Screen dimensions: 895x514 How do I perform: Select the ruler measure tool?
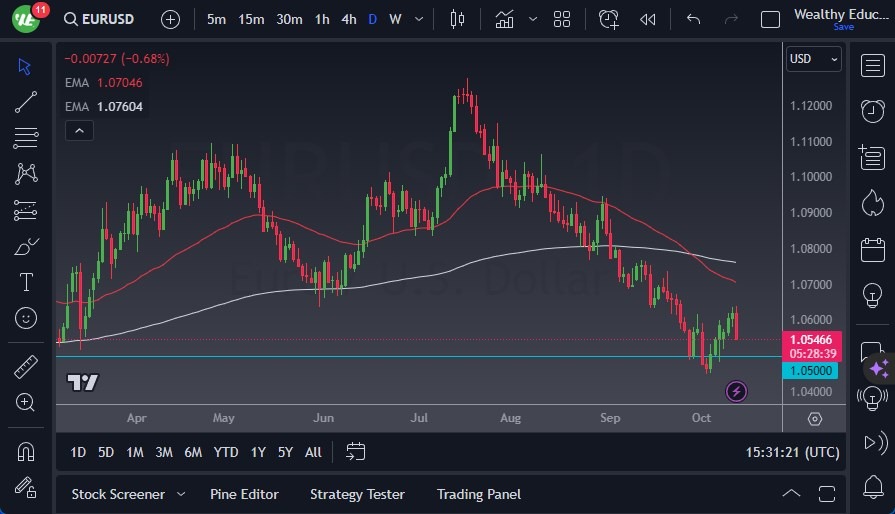(x=26, y=367)
